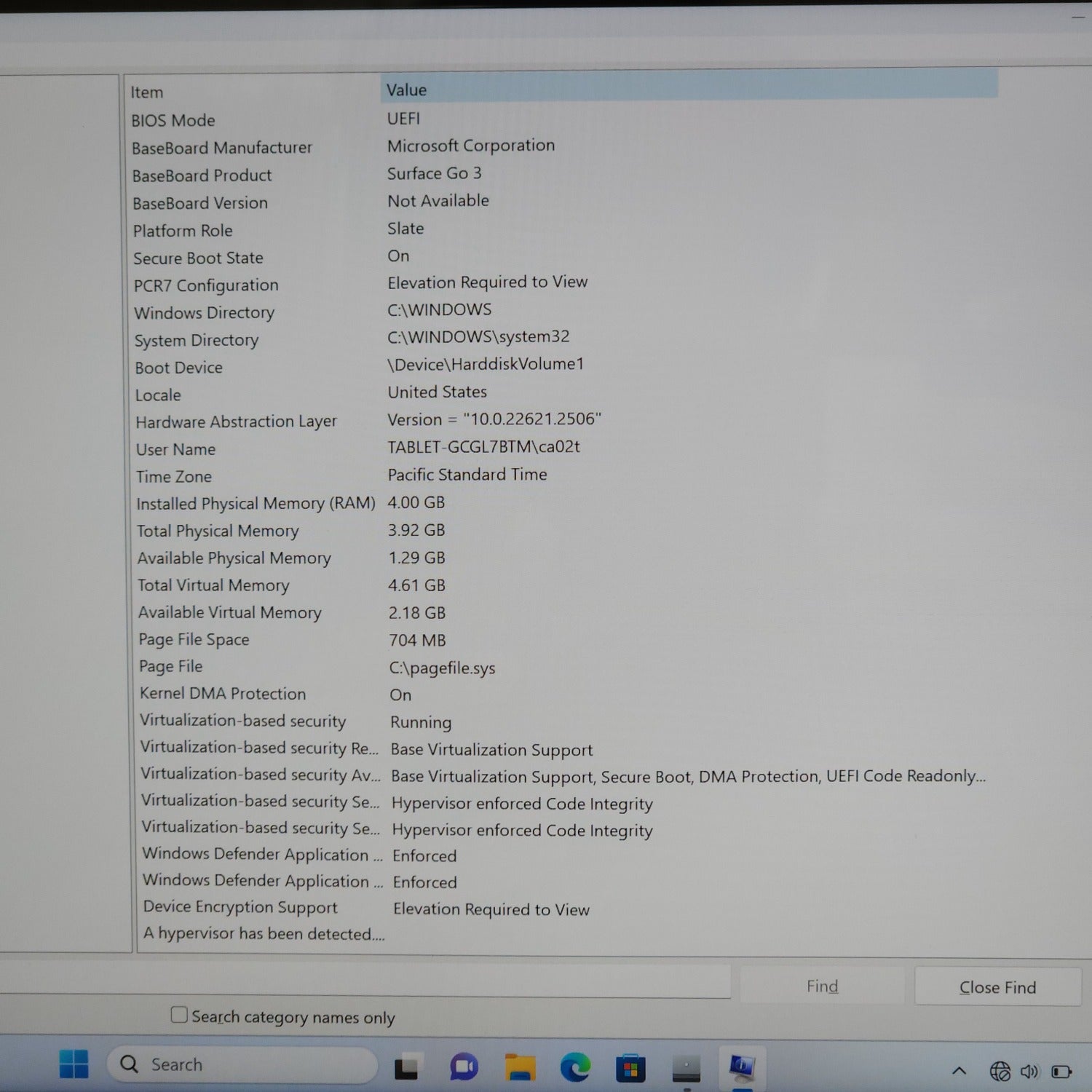Click in the Find what text field
Image resolution: width=1092 pixels, height=1092 pixels.
click(x=364, y=982)
